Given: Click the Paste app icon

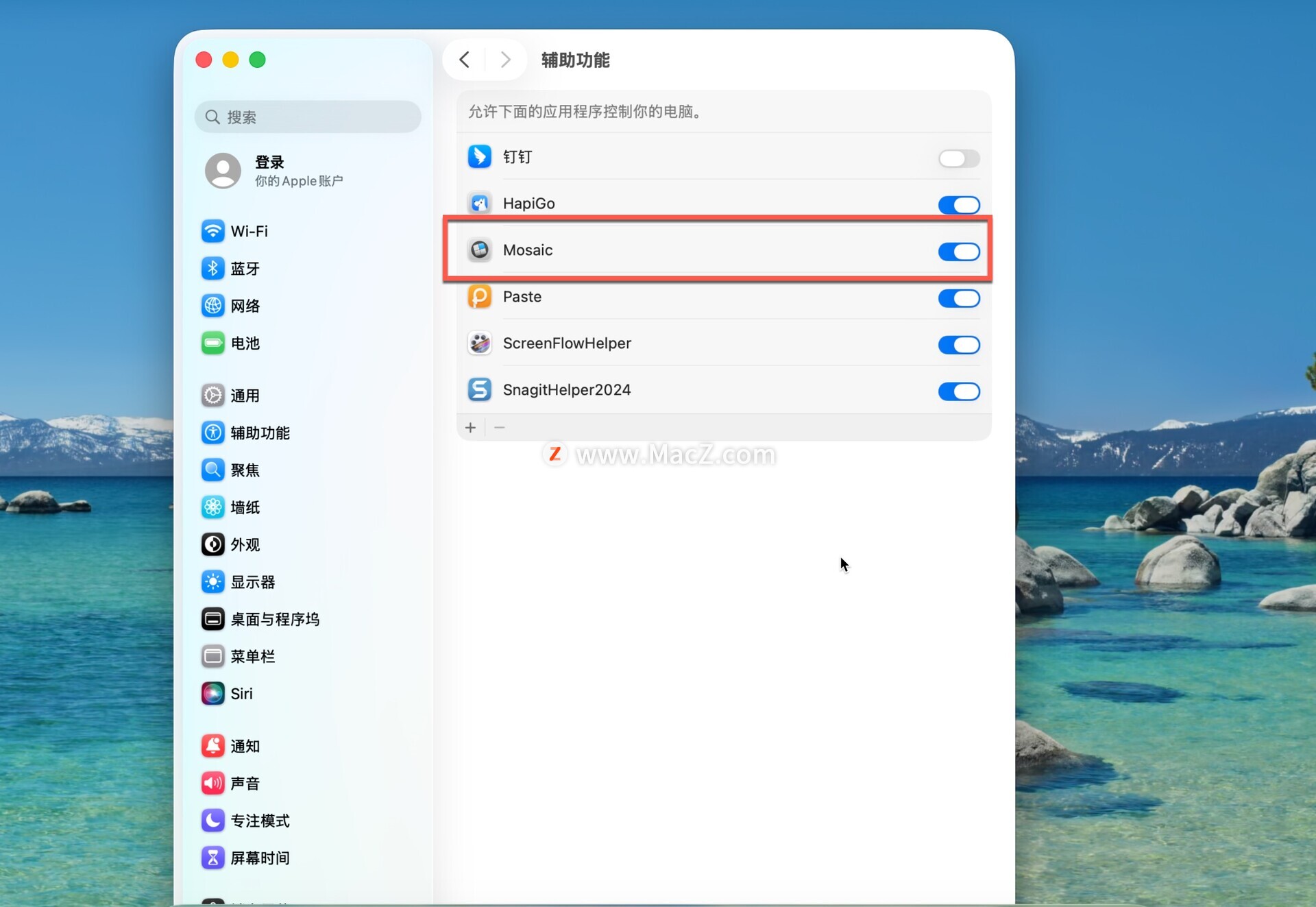Looking at the screenshot, I should [x=479, y=297].
